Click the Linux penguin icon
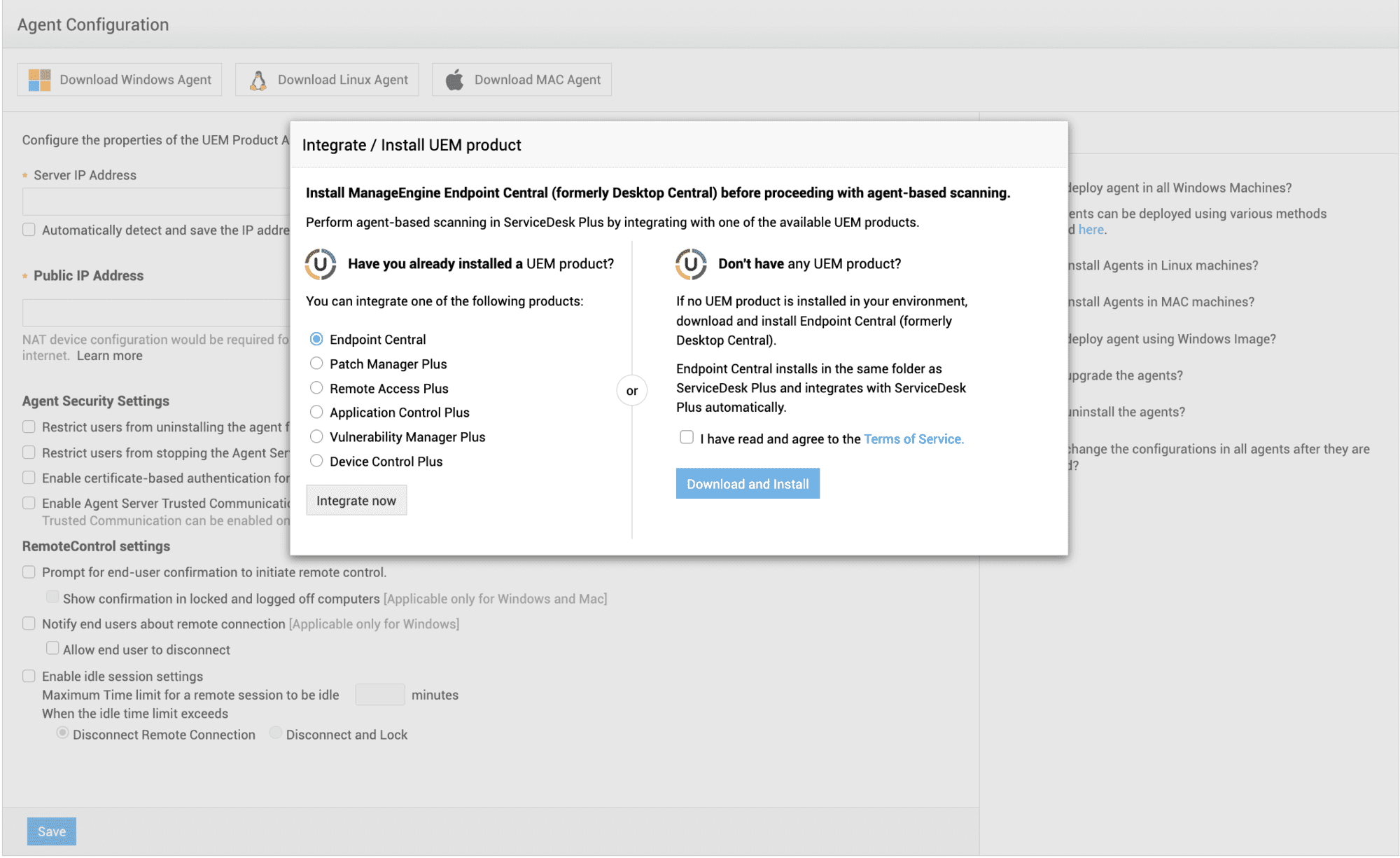The image size is (1400, 858). pos(258,80)
